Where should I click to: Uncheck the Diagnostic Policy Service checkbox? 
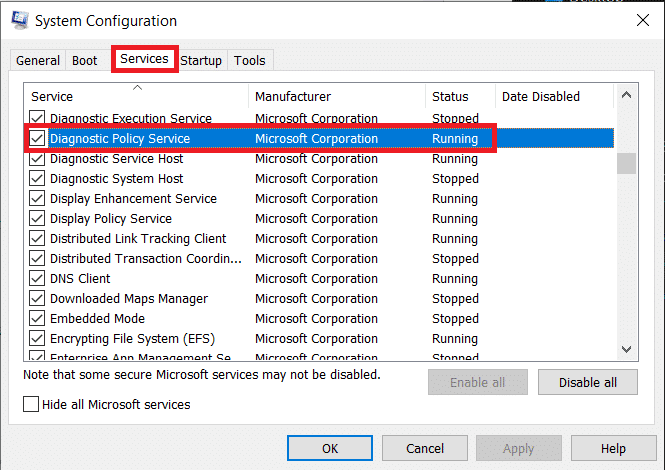coord(37,139)
